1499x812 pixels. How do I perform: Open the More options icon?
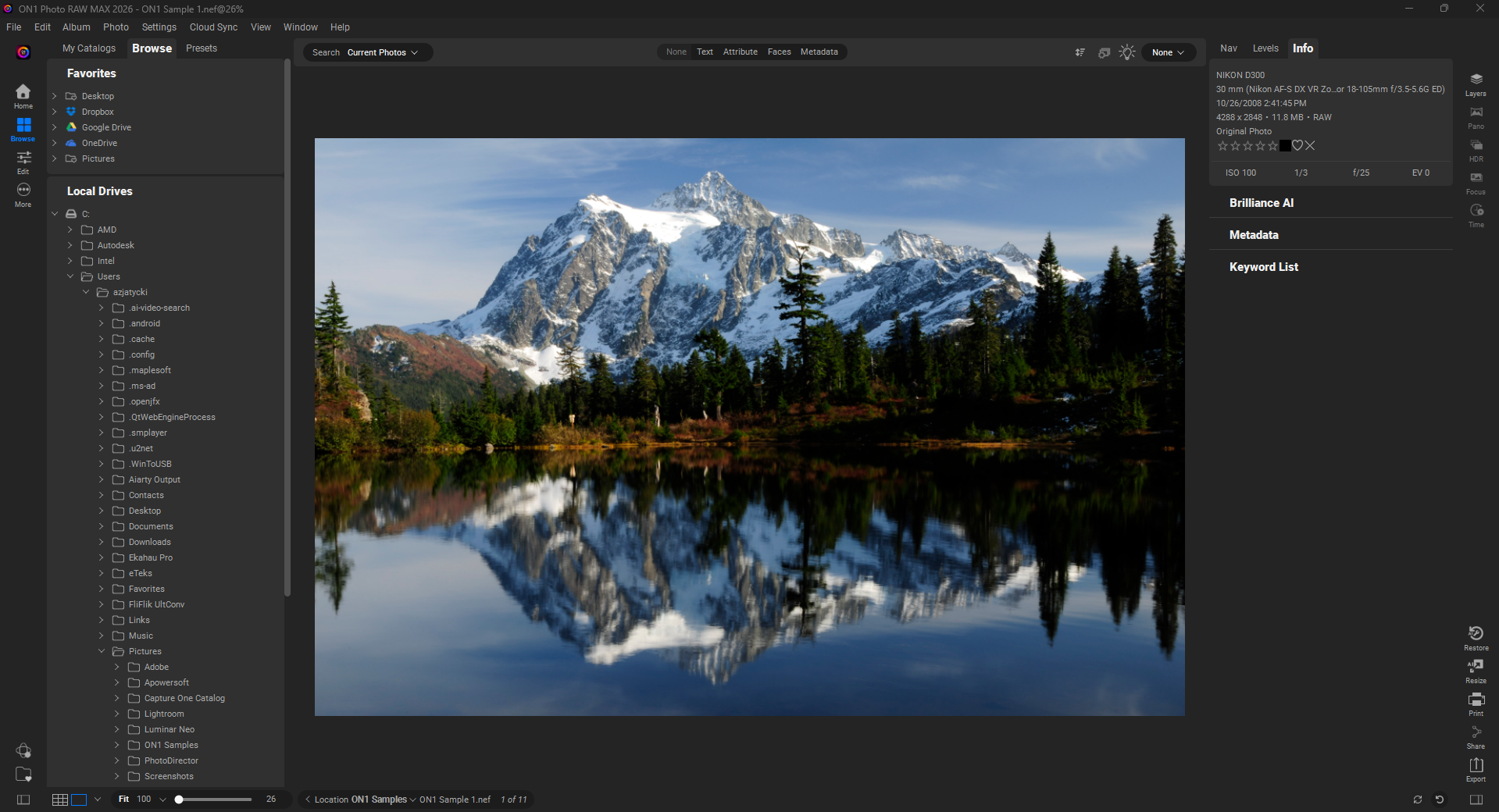23,194
